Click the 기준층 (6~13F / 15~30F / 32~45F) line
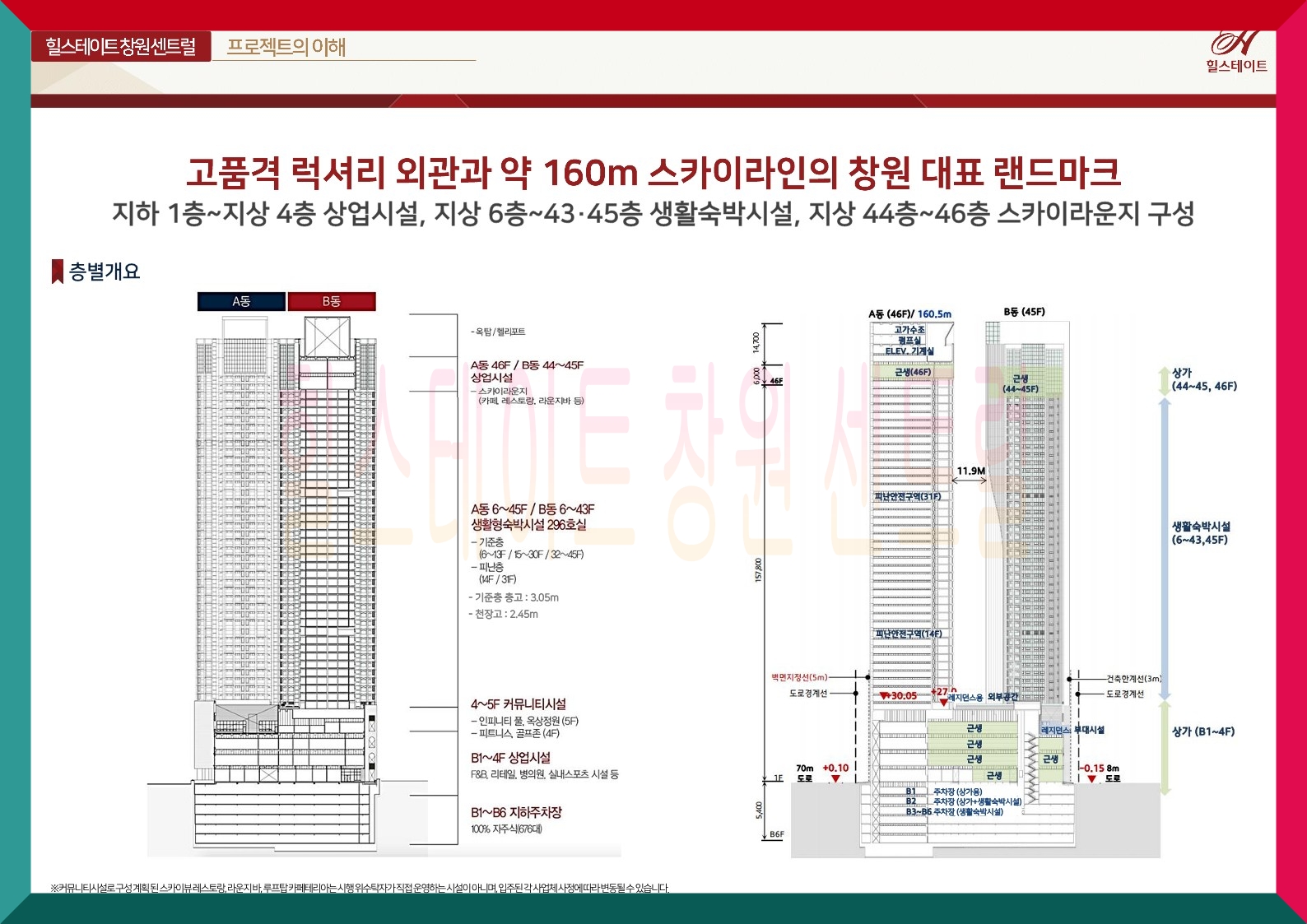 click(x=527, y=548)
